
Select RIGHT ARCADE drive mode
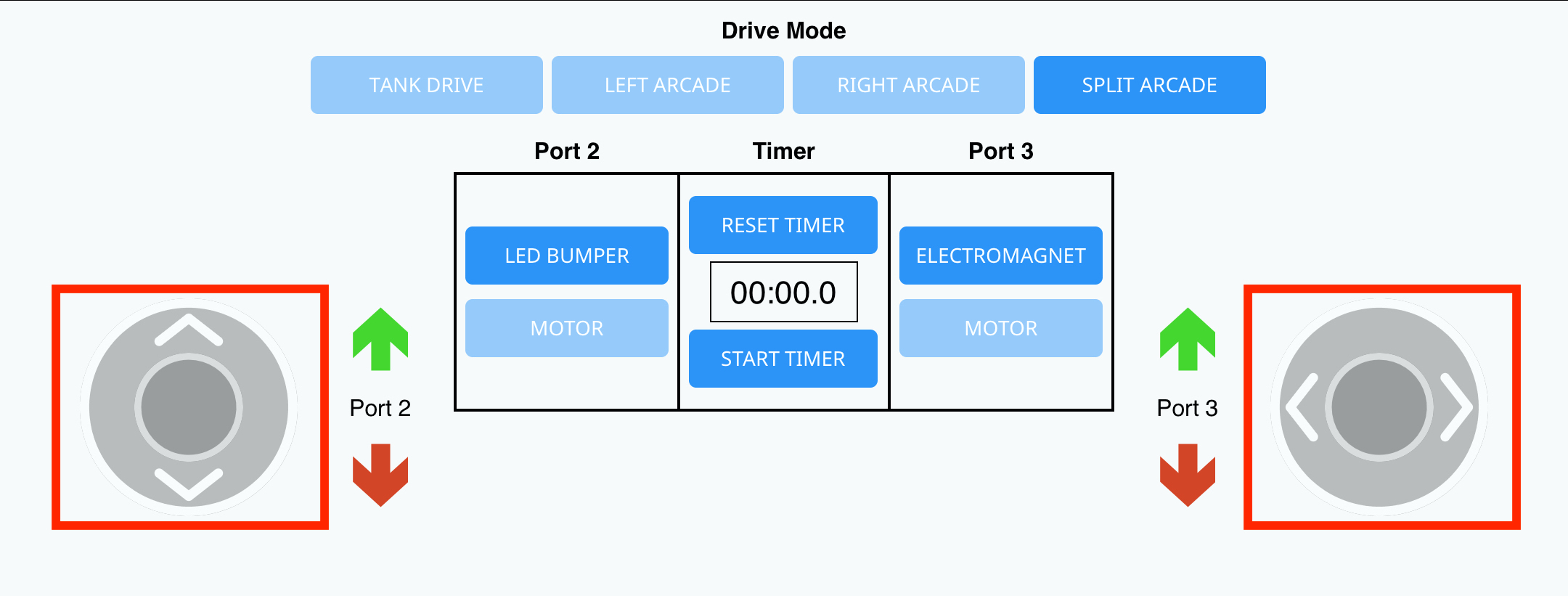point(909,84)
